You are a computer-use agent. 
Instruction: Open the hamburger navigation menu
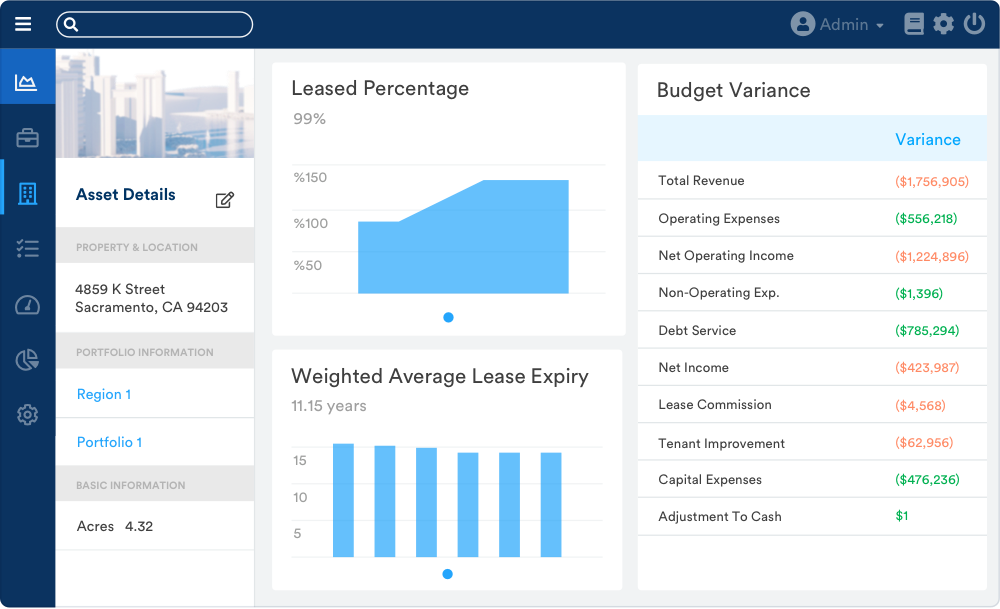pyautogui.click(x=23, y=24)
